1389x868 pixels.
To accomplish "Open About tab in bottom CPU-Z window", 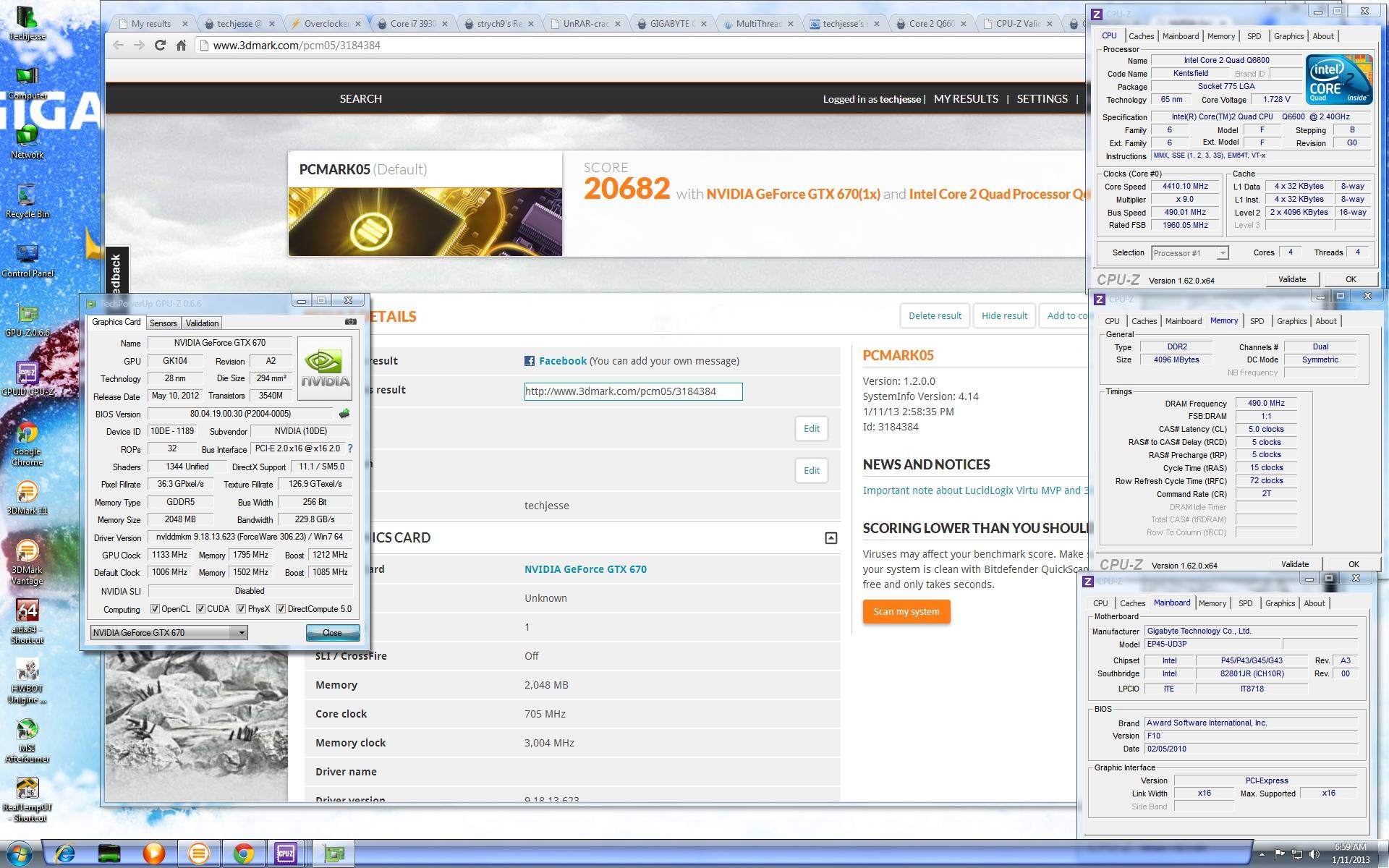I will click(x=1314, y=603).
